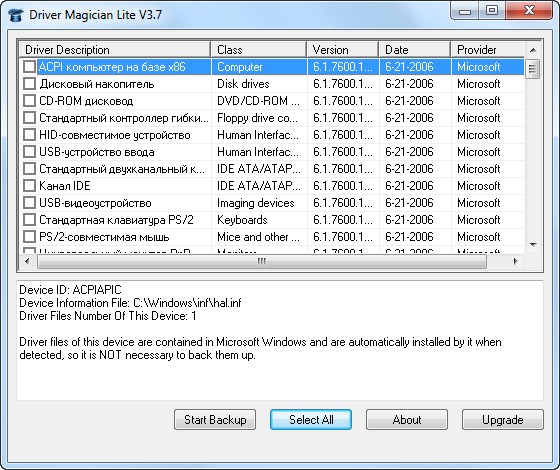The width and height of the screenshot is (560, 470).
Task: Sort list by Provider column header
Action: [488, 50]
